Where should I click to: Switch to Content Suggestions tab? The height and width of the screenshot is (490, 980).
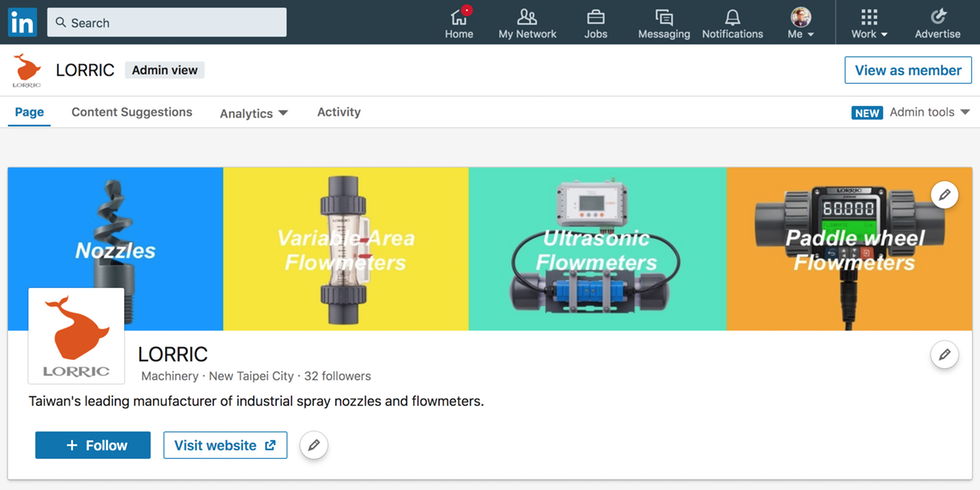[x=132, y=112]
